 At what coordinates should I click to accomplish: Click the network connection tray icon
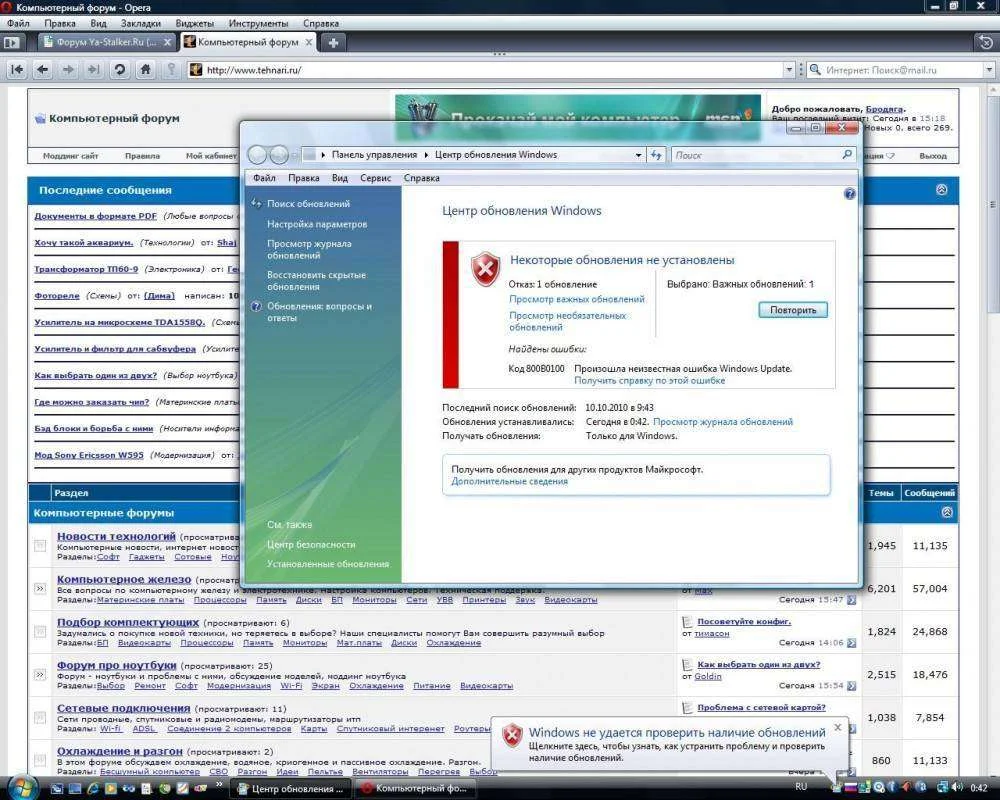coord(942,787)
